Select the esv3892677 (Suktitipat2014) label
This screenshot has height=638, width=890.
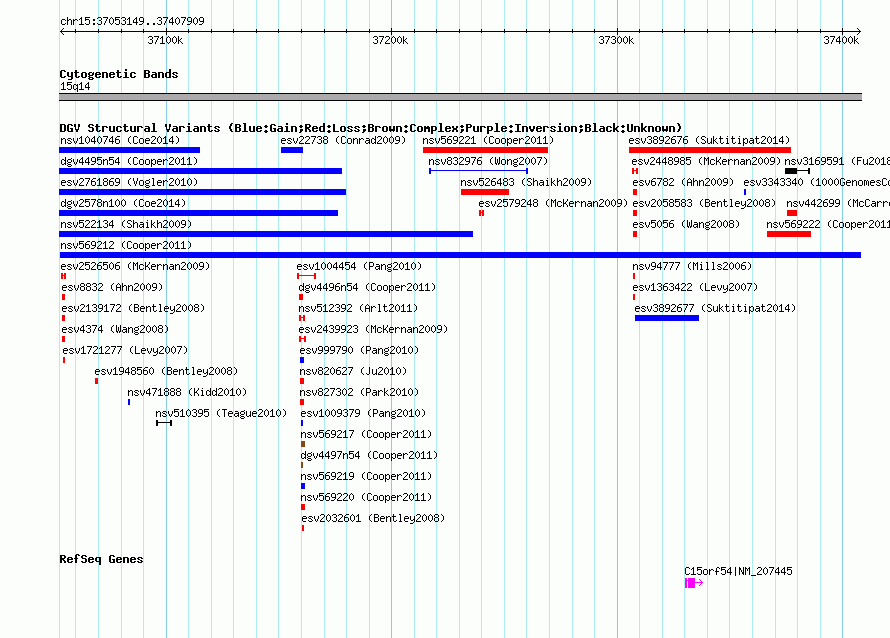(715, 308)
